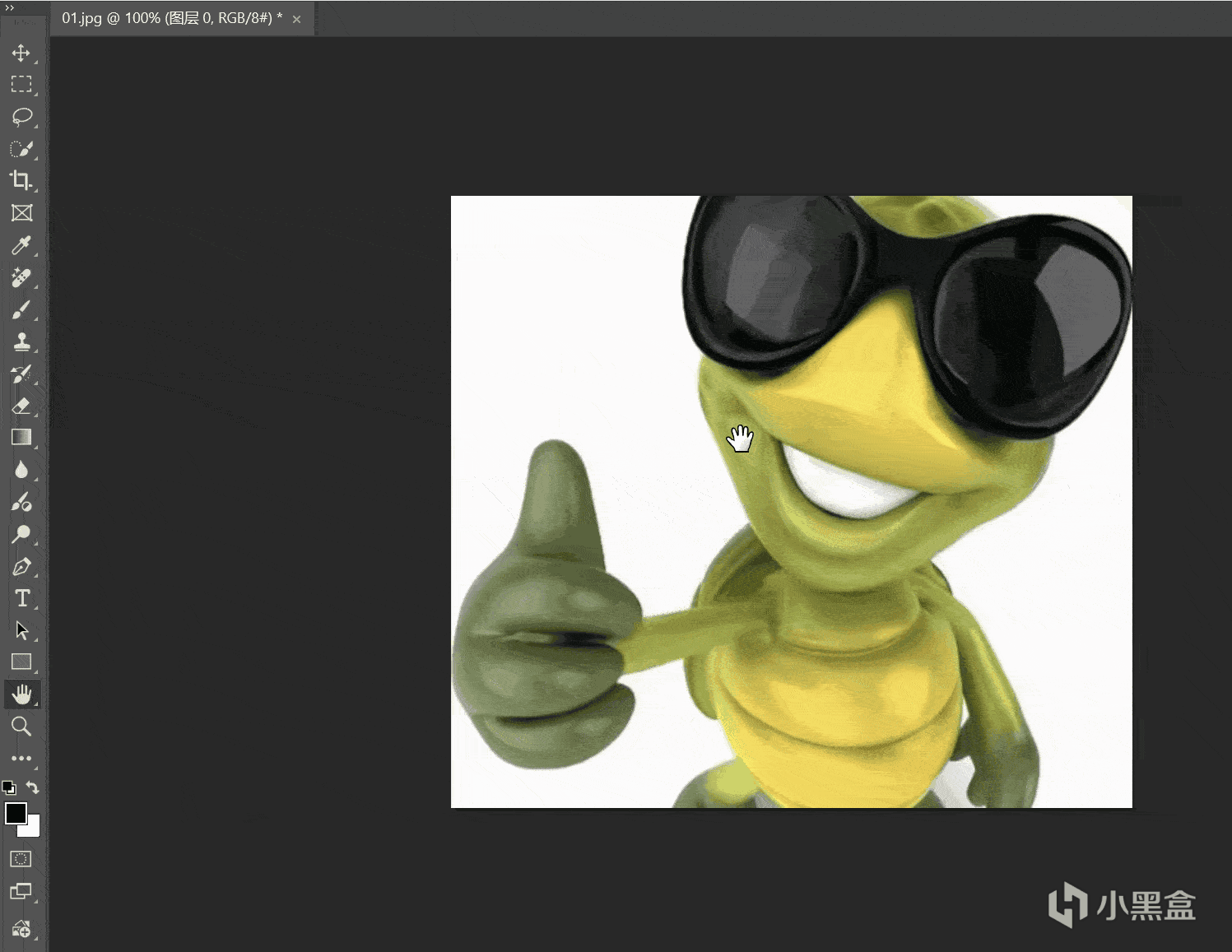Expand the toolbar with double-arrow
The width and height of the screenshot is (1232, 952).
point(10,7)
